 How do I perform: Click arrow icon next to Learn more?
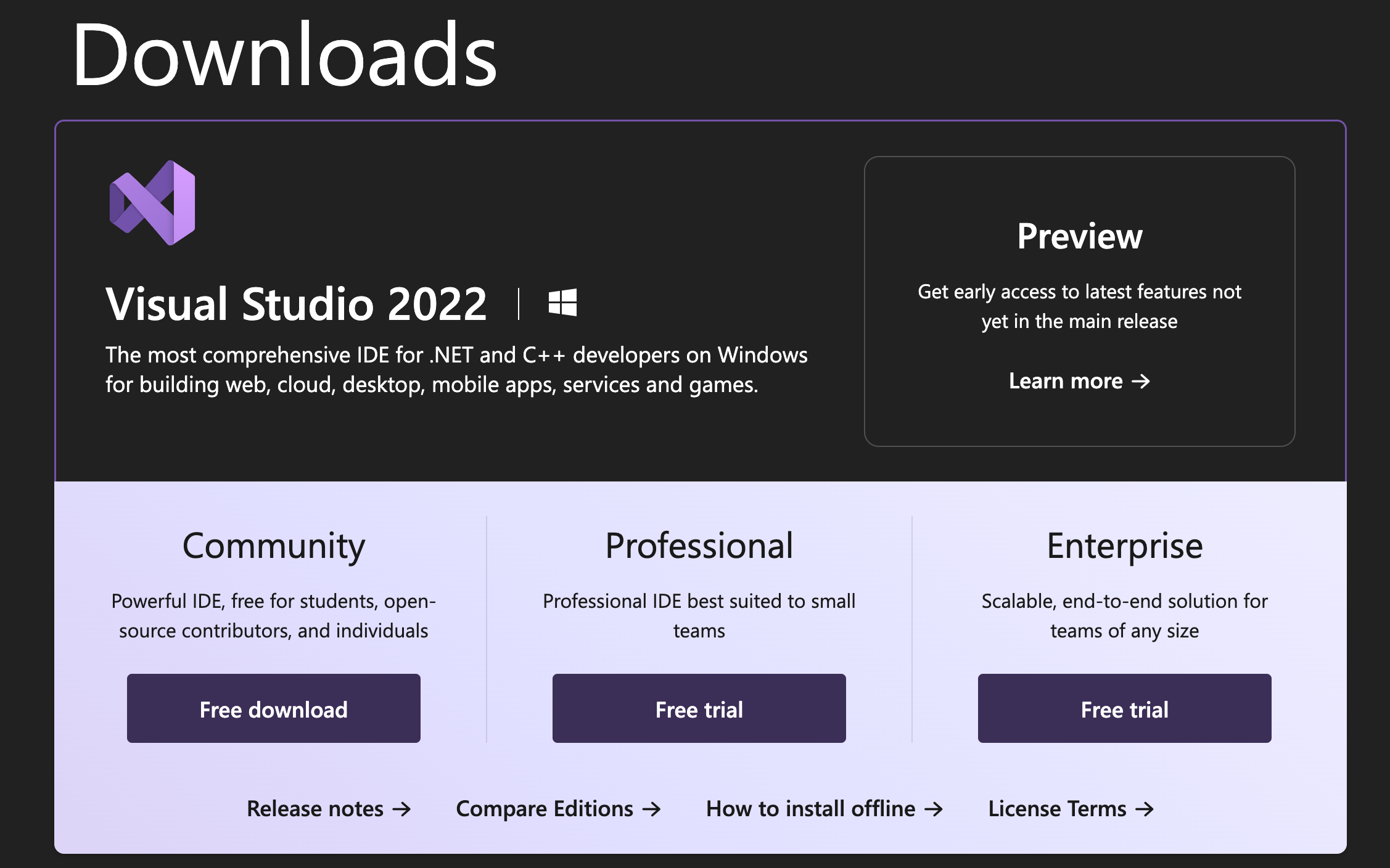pyautogui.click(x=1141, y=381)
